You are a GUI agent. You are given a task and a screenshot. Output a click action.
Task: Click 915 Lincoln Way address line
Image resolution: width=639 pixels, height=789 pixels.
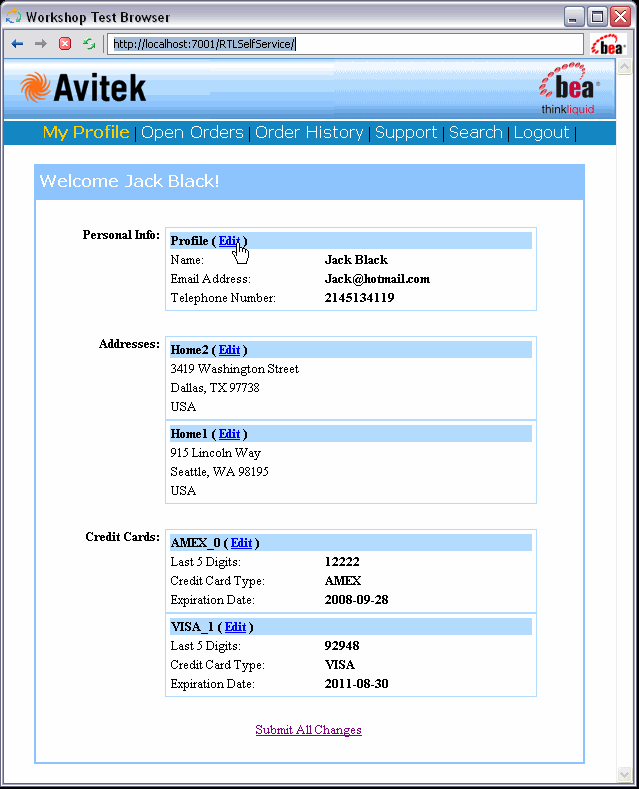click(x=215, y=453)
